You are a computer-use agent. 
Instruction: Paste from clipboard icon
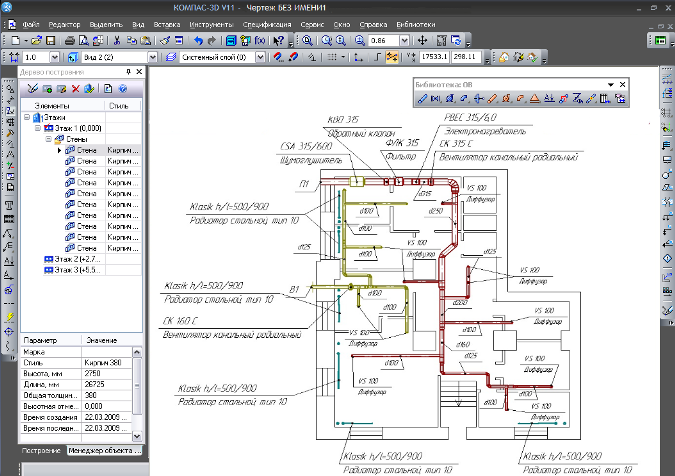pyautogui.click(x=146, y=40)
